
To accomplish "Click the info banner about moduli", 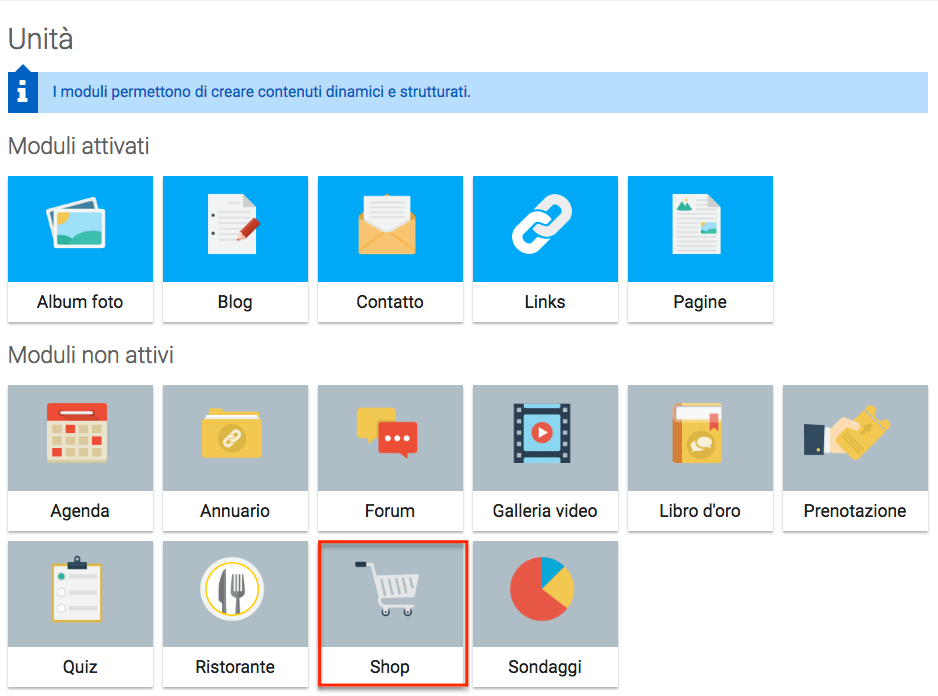I will coord(480,92).
